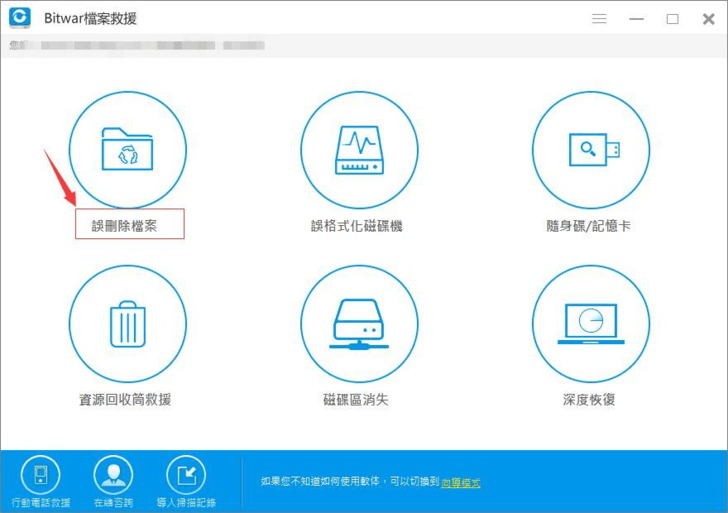Click the online consultation person icon

[113, 474]
